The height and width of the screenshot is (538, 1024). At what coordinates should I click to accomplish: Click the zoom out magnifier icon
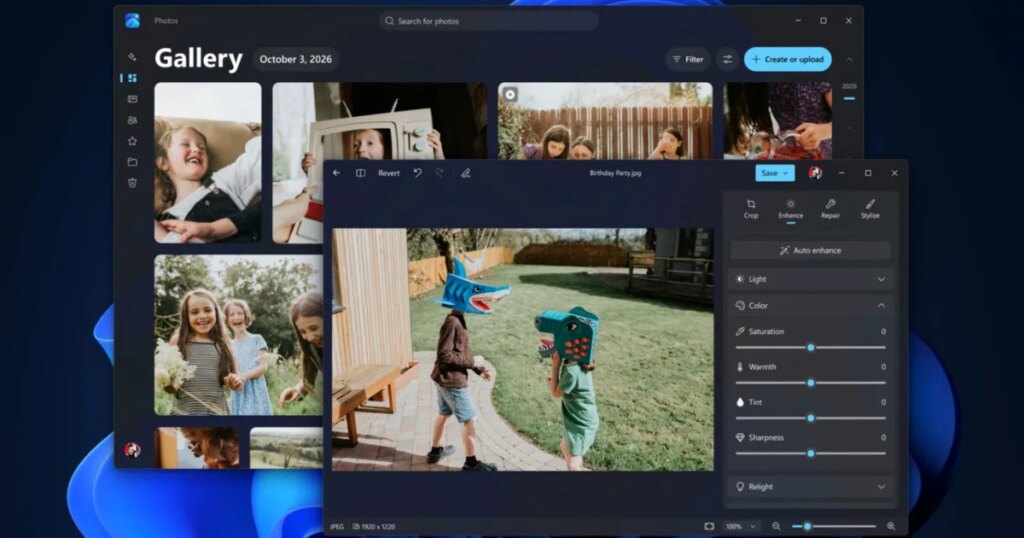pyautogui.click(x=776, y=526)
